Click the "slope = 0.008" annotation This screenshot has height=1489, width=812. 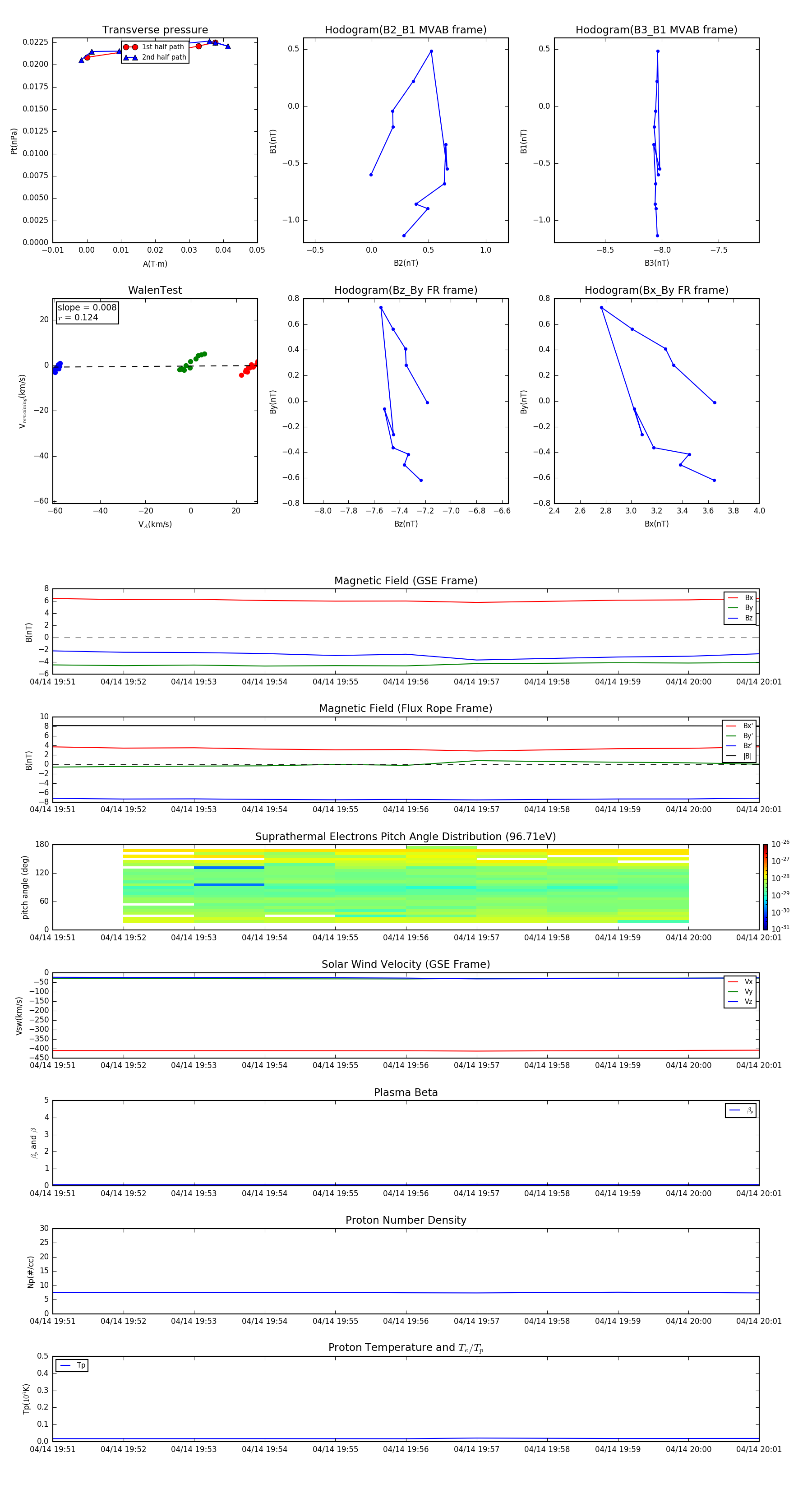pyautogui.click(x=87, y=308)
